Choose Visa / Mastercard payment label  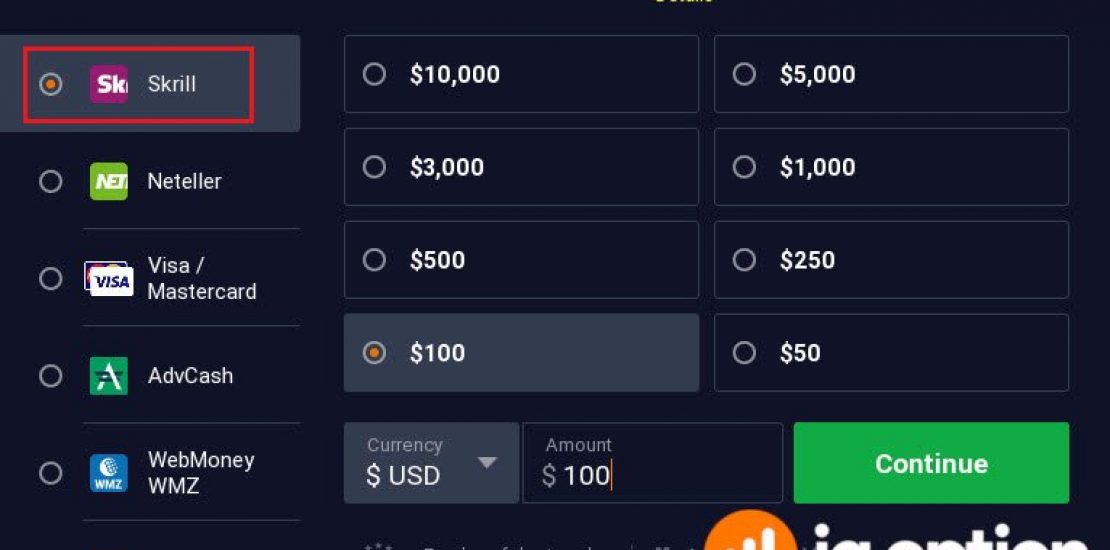202,279
